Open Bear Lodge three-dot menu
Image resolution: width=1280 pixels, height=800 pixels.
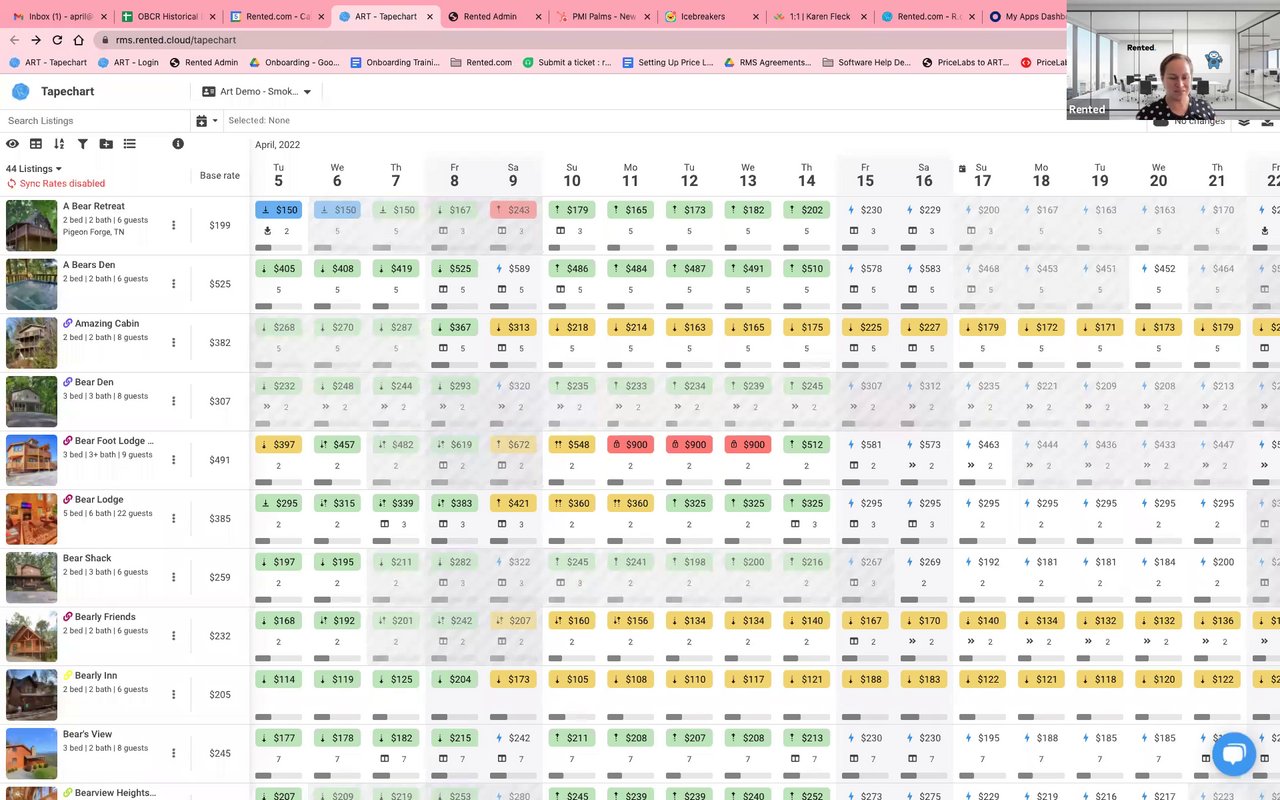[173, 519]
